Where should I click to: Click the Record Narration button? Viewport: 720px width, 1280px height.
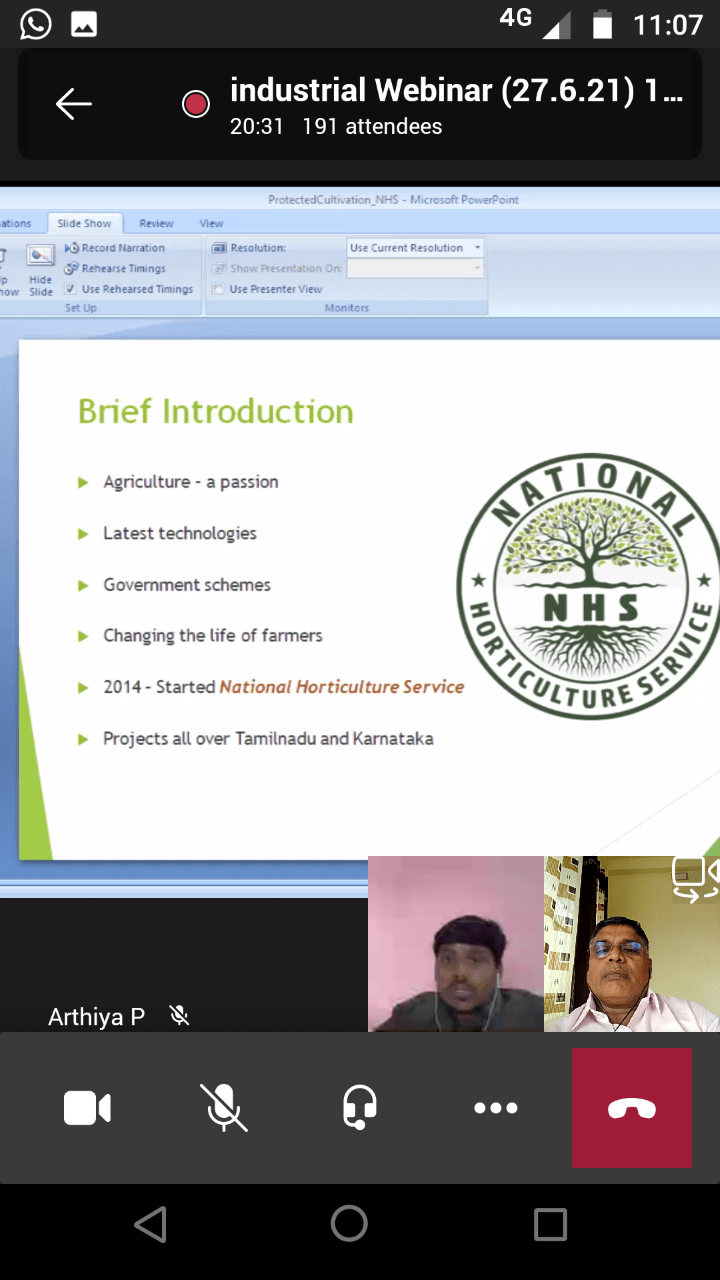(x=115, y=248)
